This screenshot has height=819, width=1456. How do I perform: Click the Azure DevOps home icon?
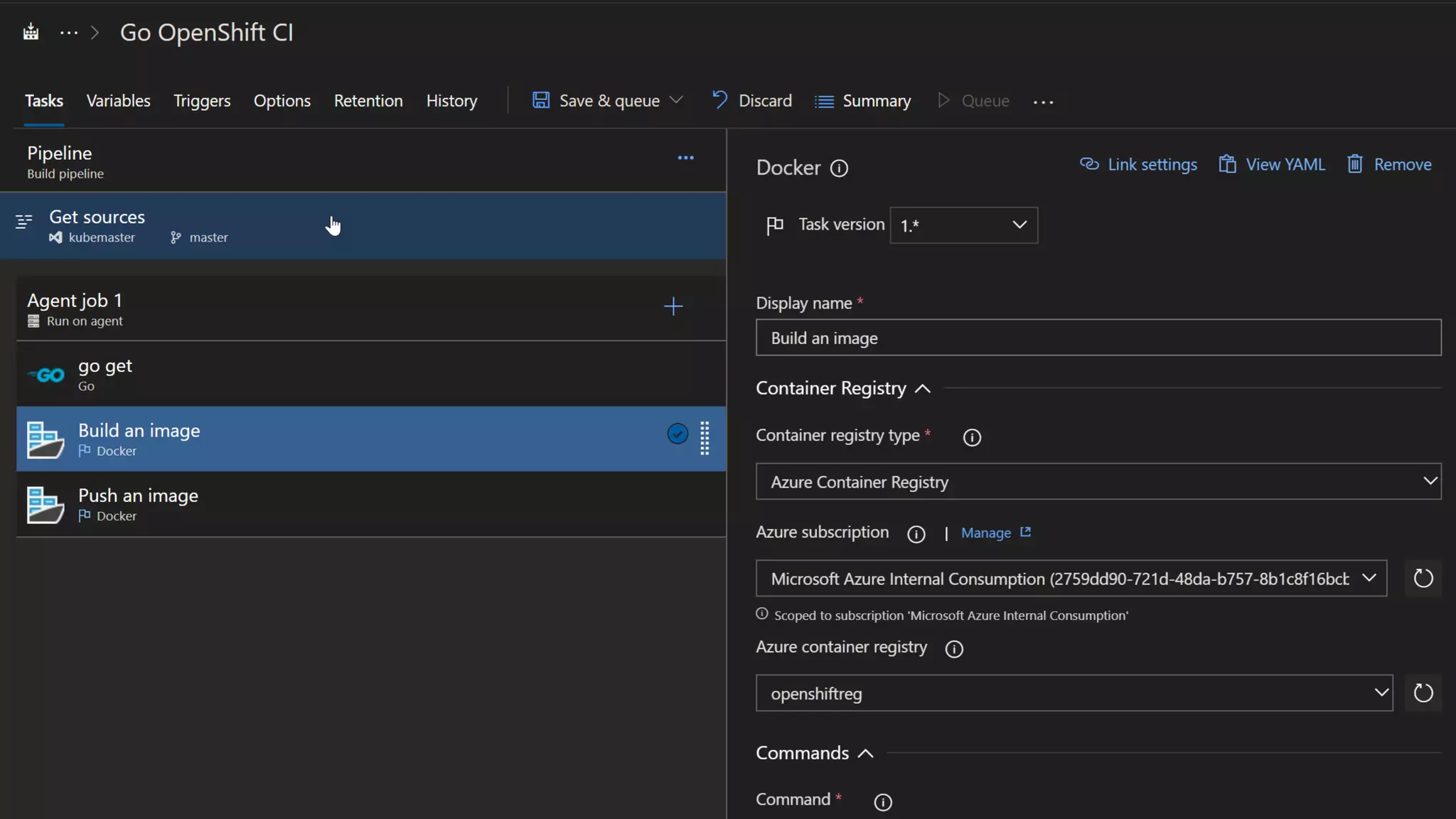(31, 32)
